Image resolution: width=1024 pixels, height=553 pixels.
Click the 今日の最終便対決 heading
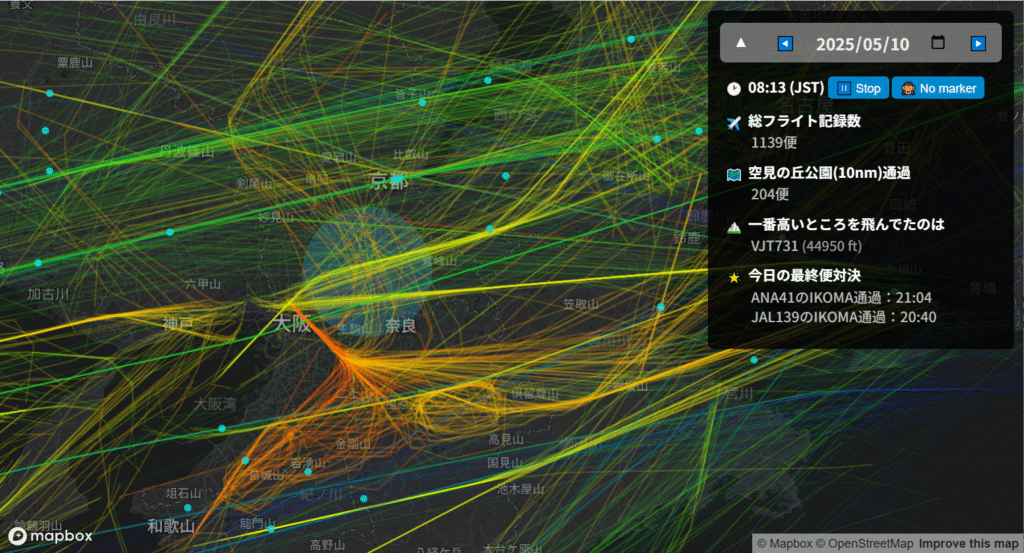click(805, 276)
